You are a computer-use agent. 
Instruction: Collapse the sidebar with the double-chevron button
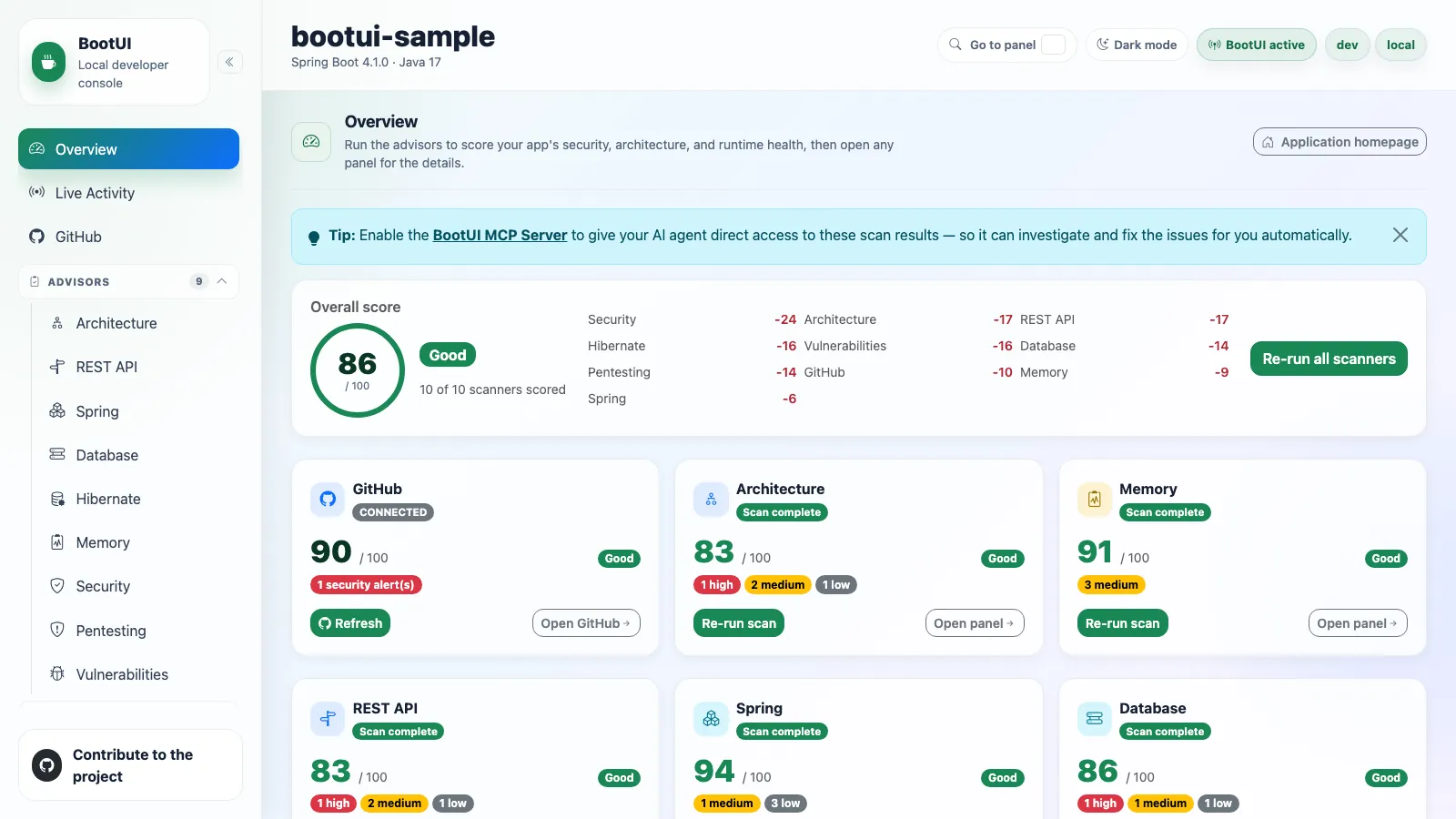pyautogui.click(x=229, y=62)
